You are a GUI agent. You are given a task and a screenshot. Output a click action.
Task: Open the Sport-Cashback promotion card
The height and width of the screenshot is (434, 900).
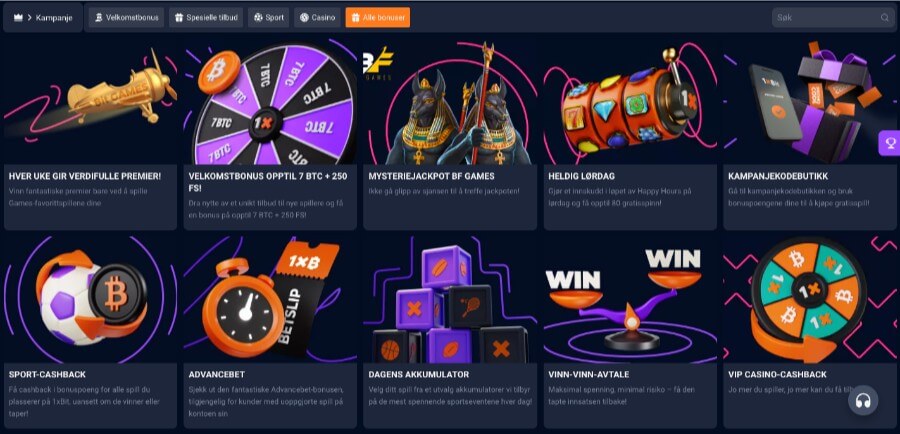91,331
